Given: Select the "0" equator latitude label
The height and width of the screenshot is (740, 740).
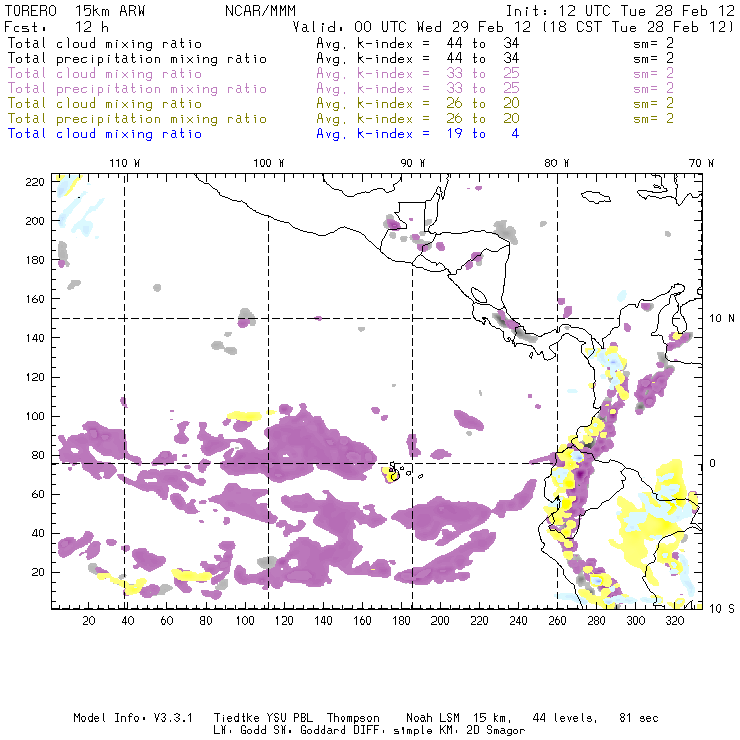Looking at the screenshot, I should [x=713, y=463].
